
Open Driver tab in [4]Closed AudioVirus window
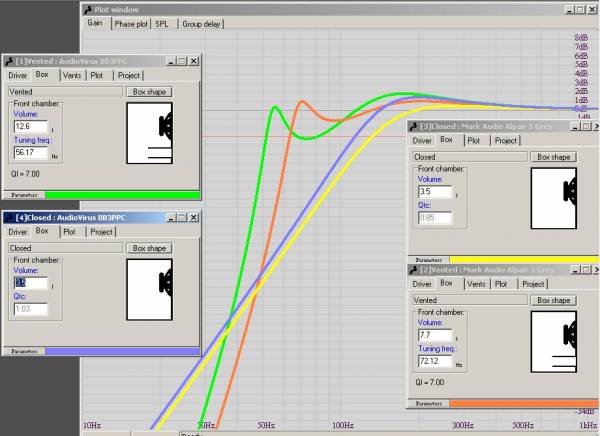tap(18, 232)
